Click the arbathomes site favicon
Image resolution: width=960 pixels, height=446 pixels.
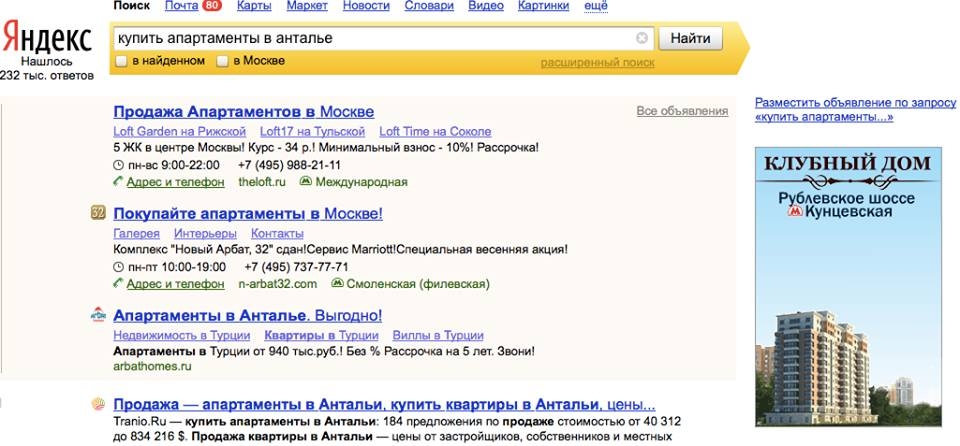[x=98, y=315]
